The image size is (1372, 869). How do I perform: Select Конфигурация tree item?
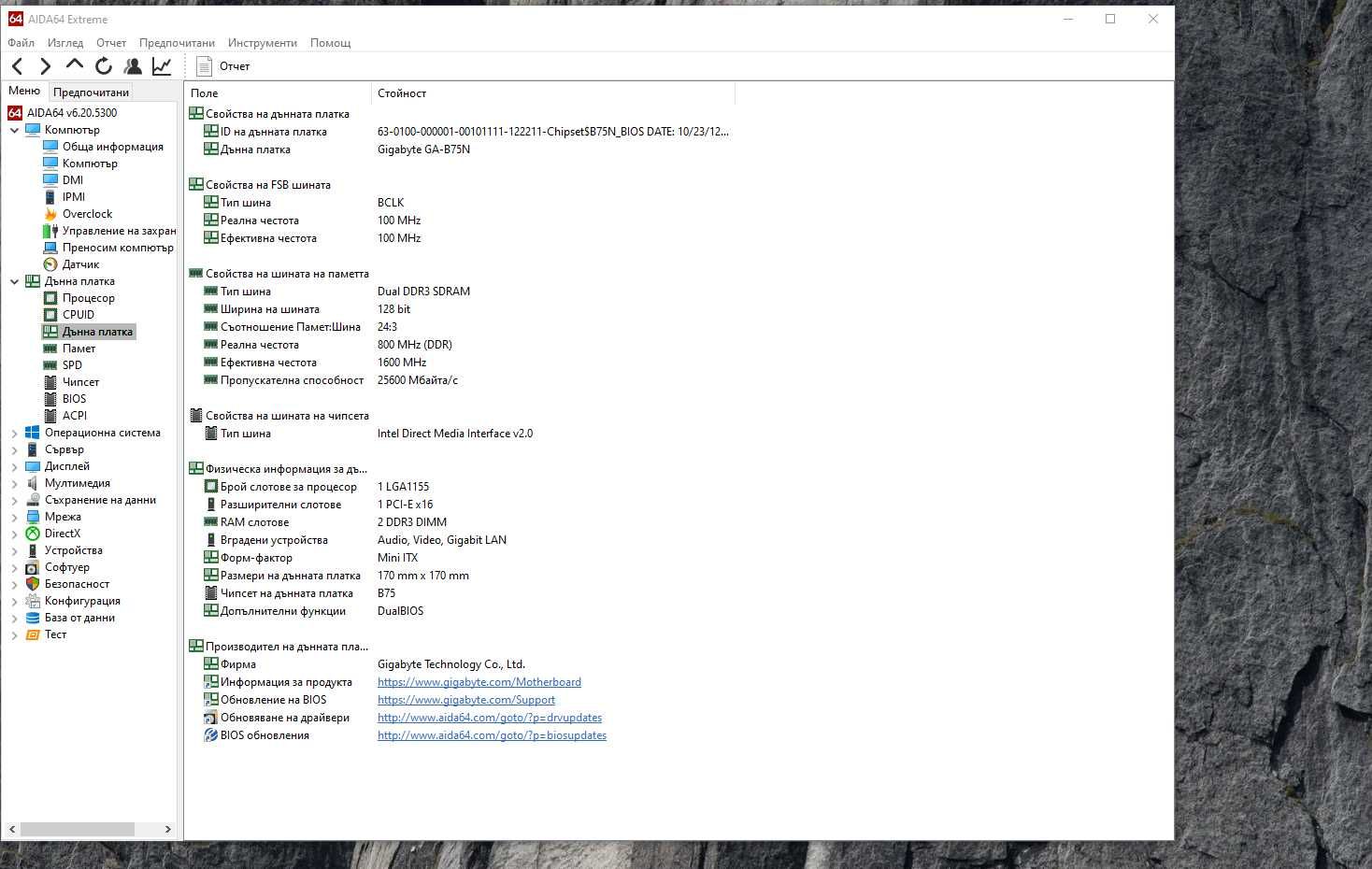pos(82,601)
